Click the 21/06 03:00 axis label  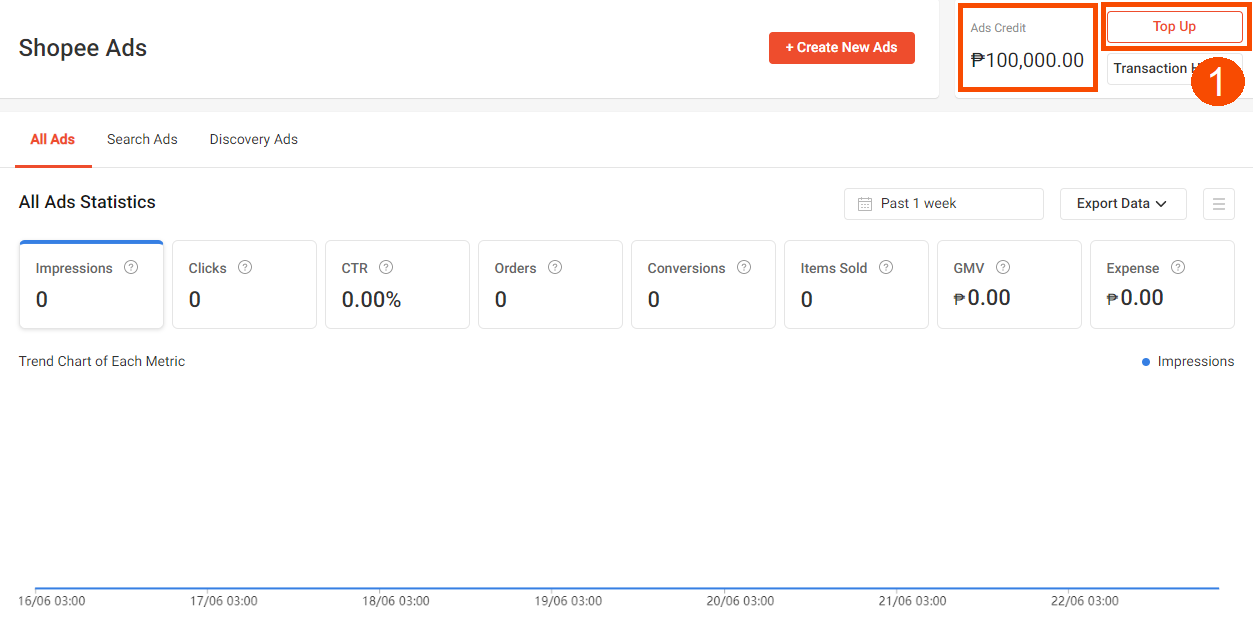(913, 601)
